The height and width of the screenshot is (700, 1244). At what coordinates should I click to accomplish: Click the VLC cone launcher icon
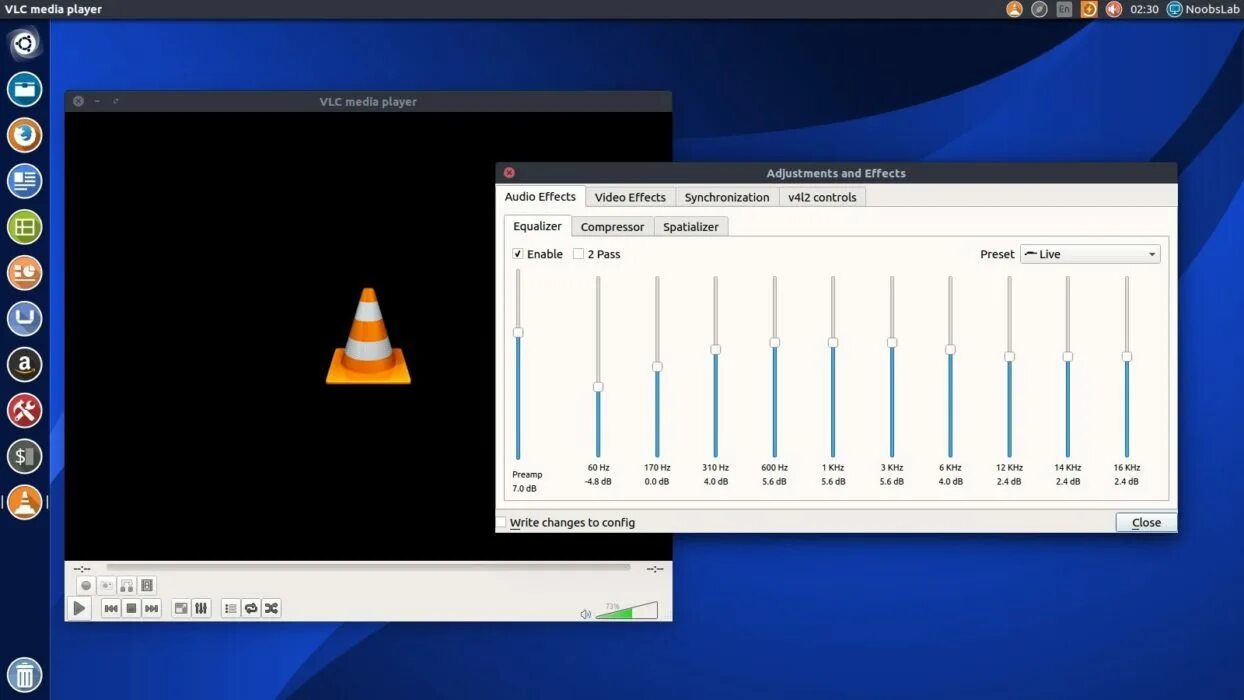(x=25, y=502)
